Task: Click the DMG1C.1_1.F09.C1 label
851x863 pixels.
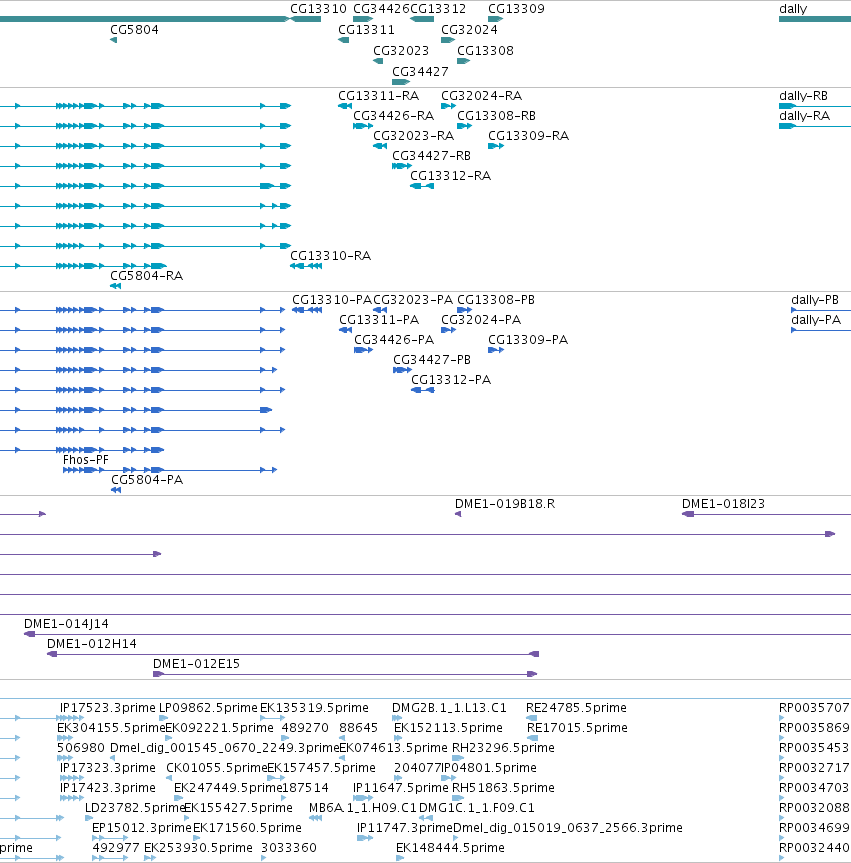Action: [477, 807]
